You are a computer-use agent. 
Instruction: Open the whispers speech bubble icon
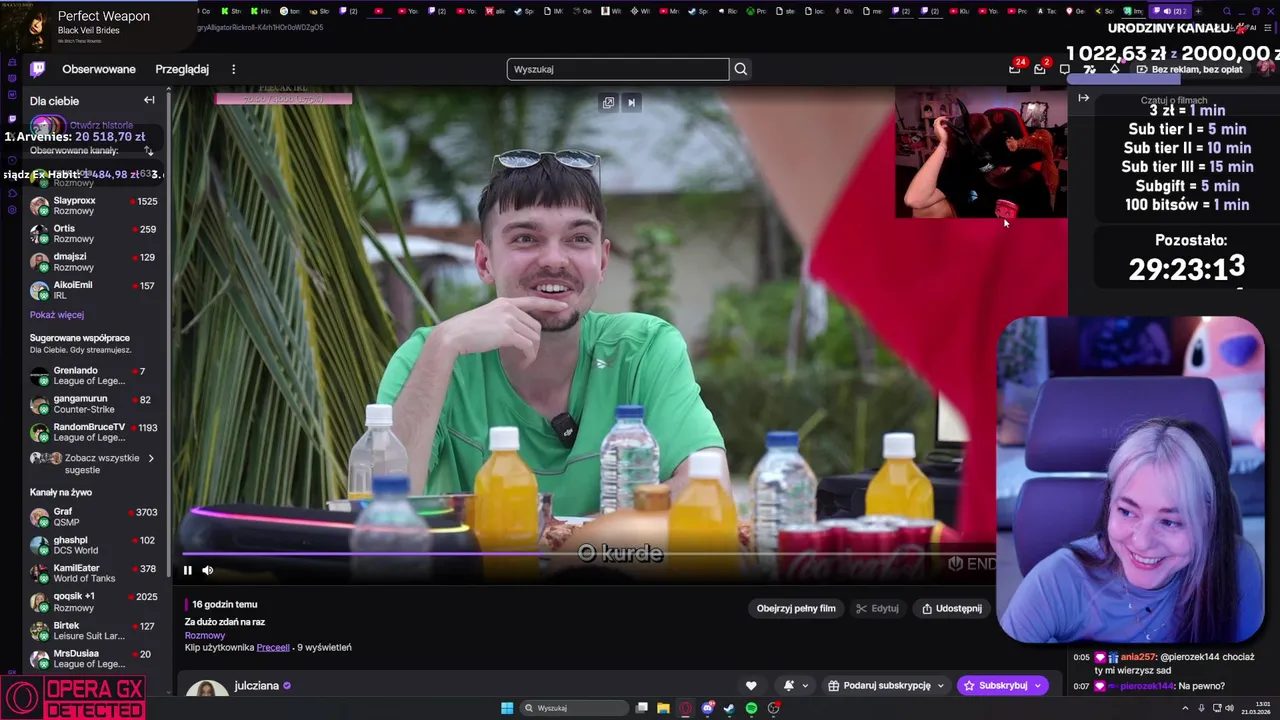(1065, 69)
